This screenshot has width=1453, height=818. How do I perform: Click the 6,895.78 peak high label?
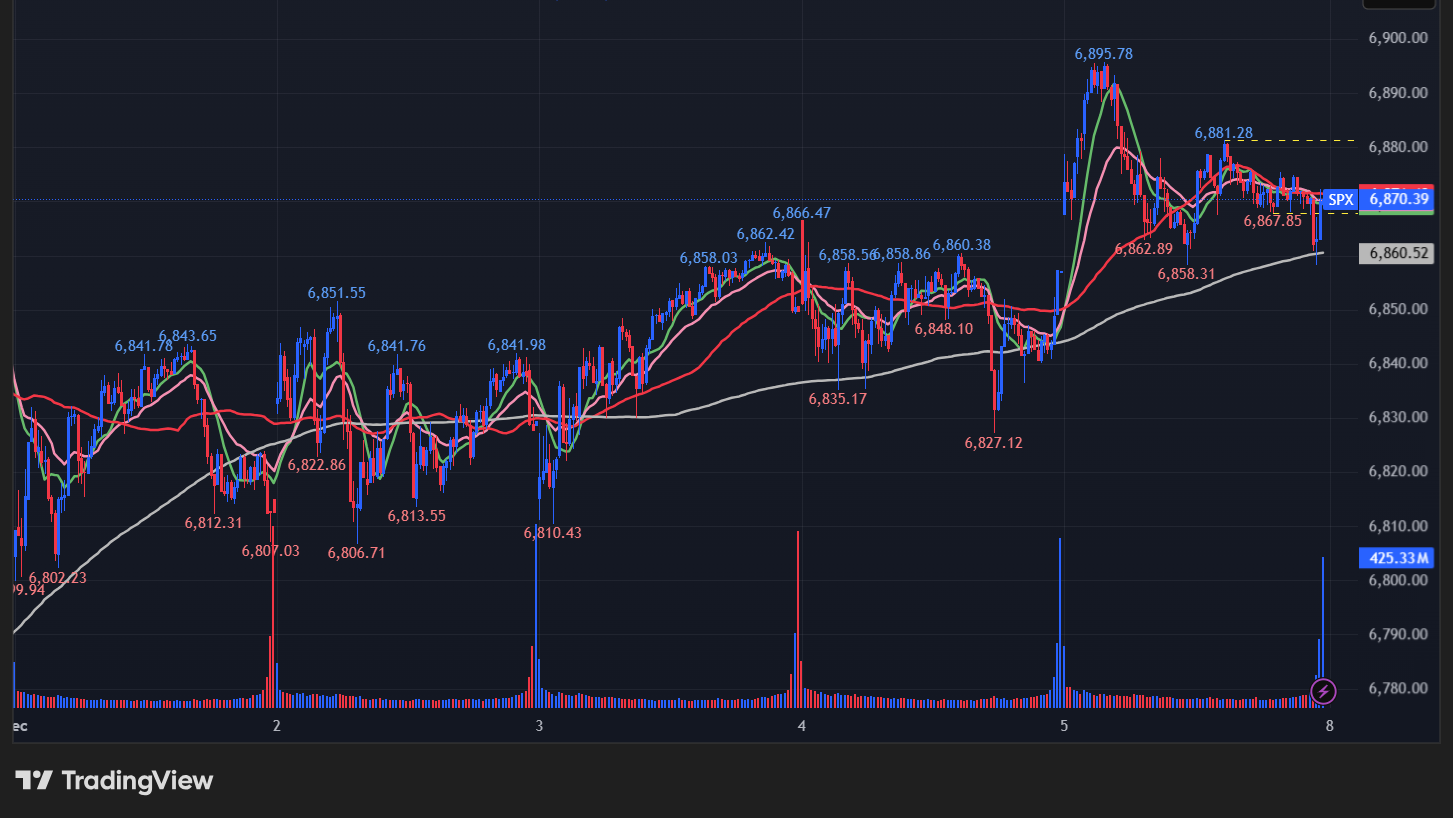point(1103,54)
